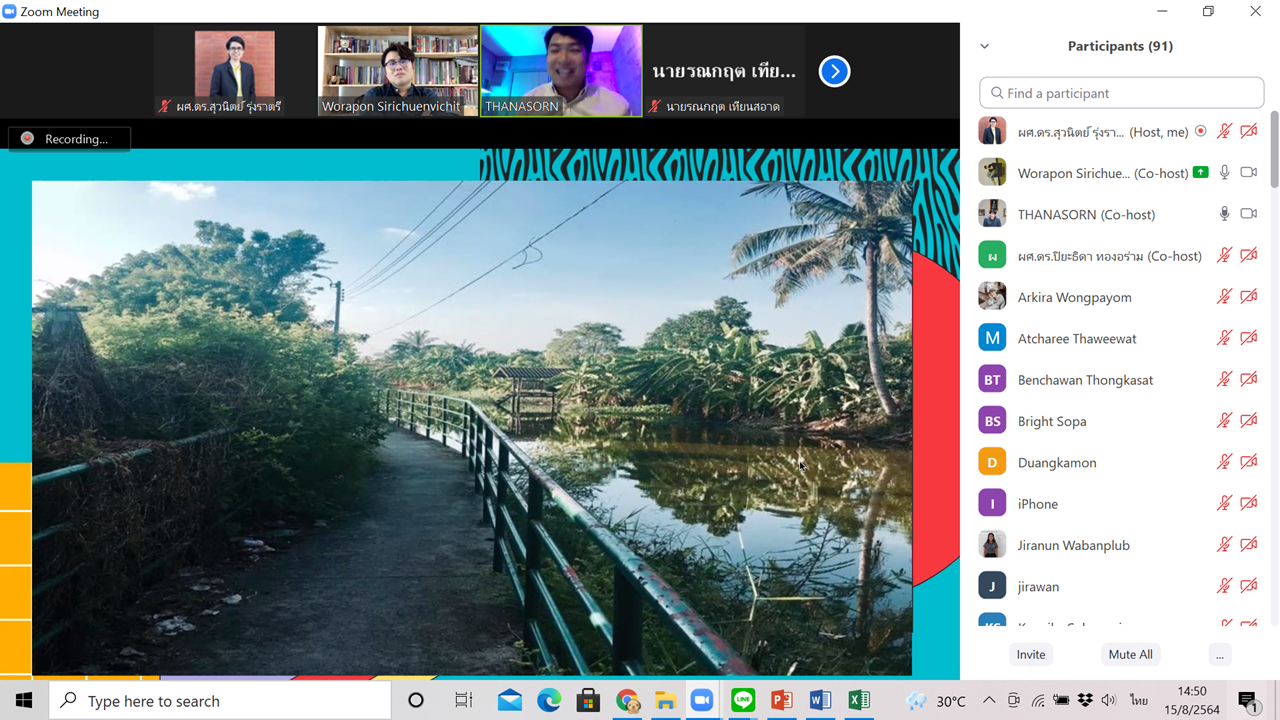1280x720 pixels.
Task: Toggle THANASORN's microphone icon
Action: pos(1224,214)
